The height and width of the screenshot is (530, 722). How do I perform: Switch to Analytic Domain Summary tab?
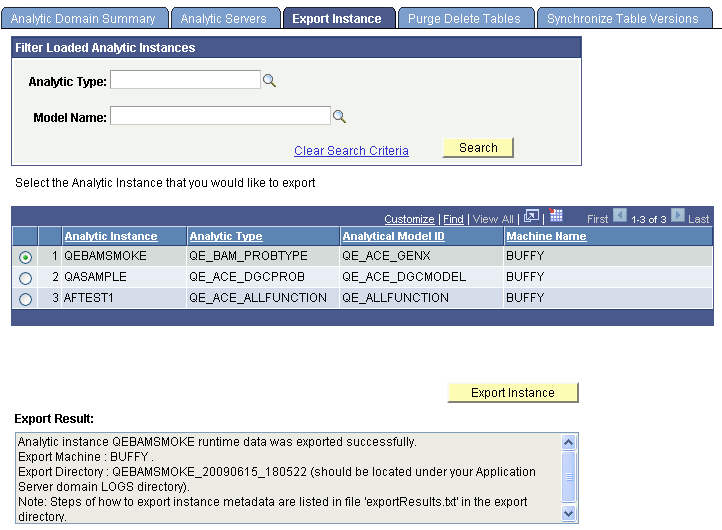[84, 18]
